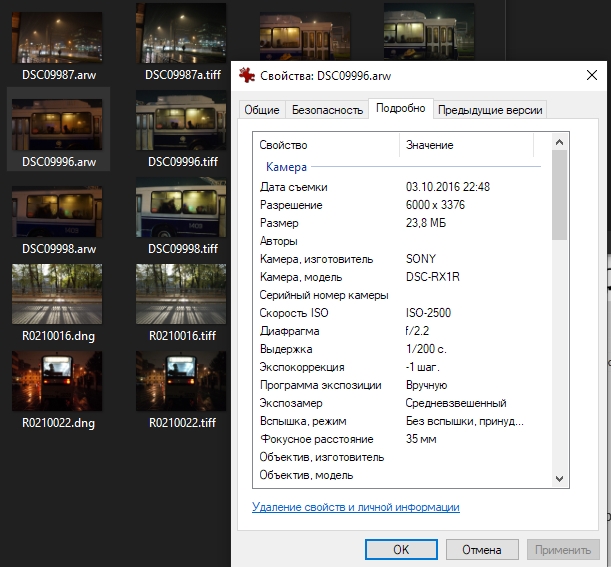Viewport: 611px width, 567px height.
Task: Open Удаление свойств и личной информации link
Action: point(356,507)
